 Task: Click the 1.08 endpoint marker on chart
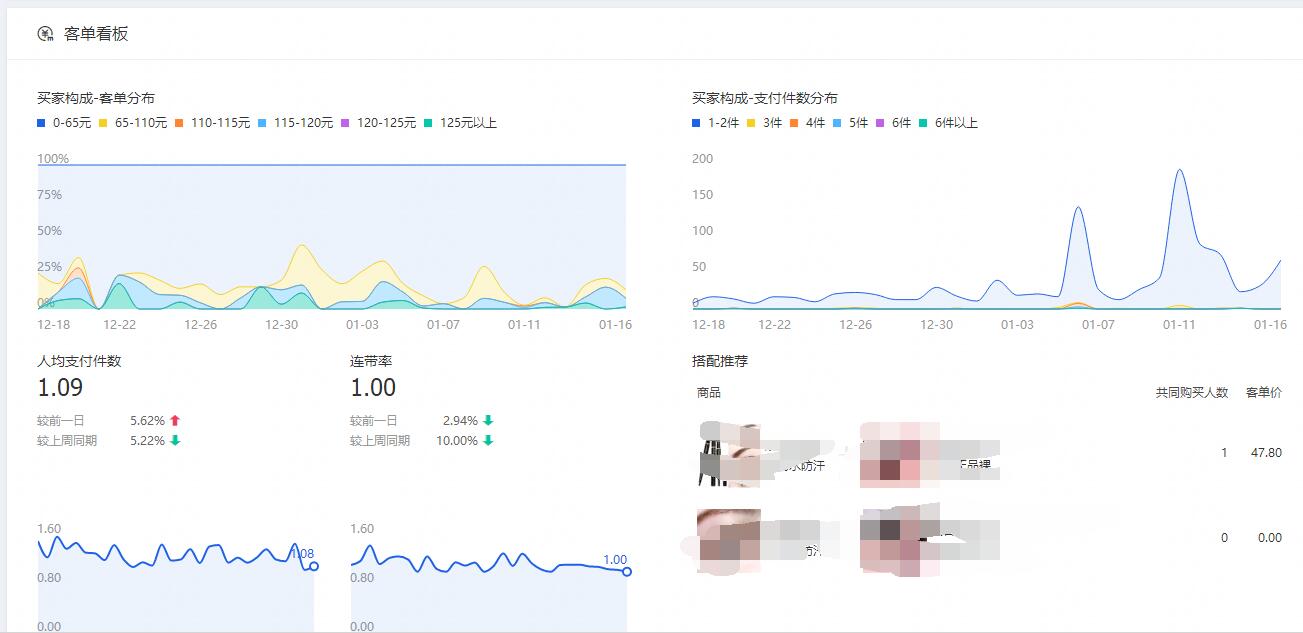[314, 566]
